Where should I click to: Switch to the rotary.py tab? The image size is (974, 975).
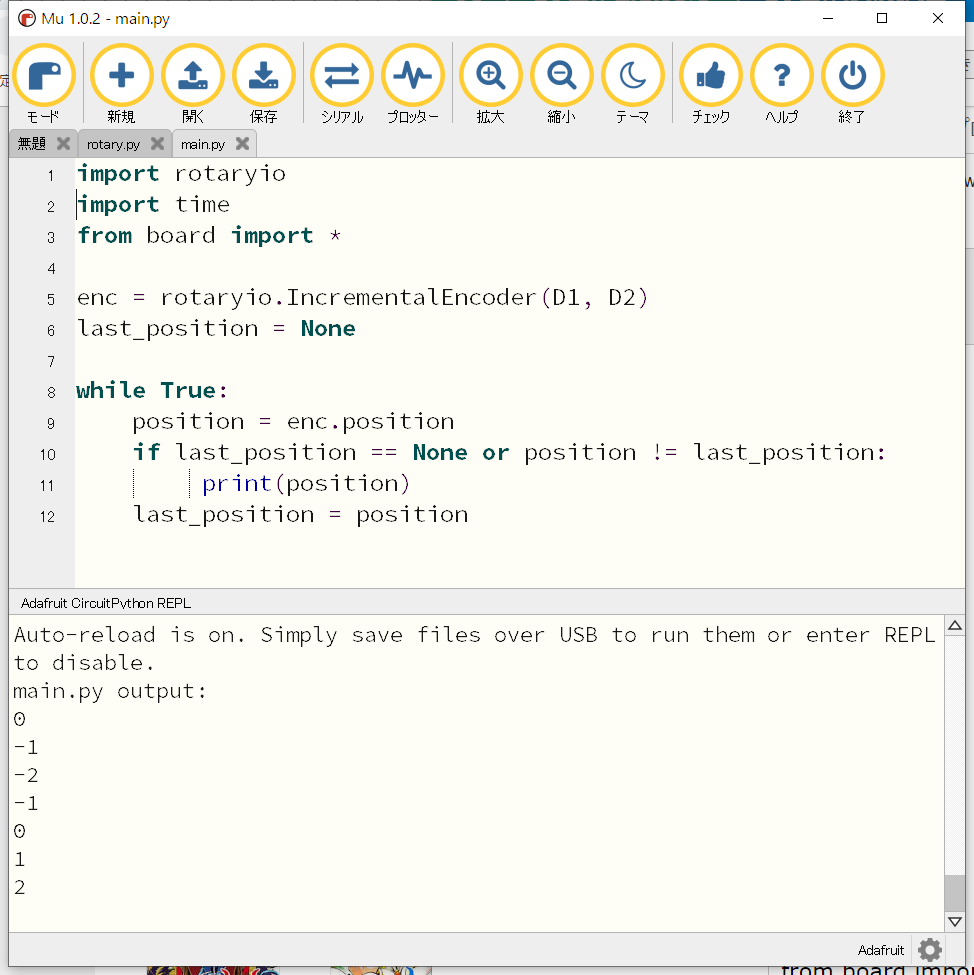(112, 144)
